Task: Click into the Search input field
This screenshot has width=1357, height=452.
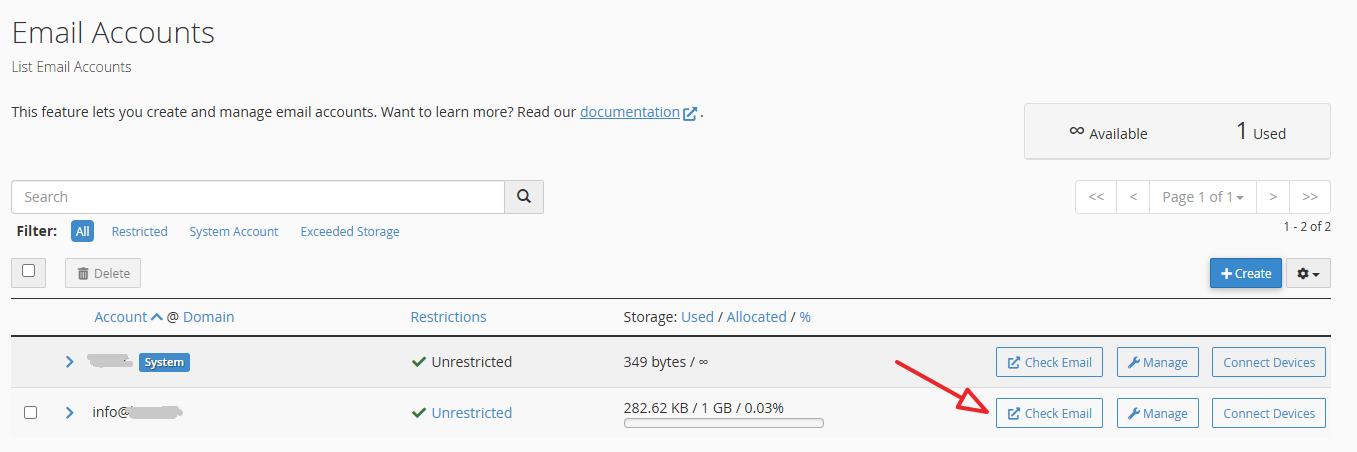Action: coord(258,197)
